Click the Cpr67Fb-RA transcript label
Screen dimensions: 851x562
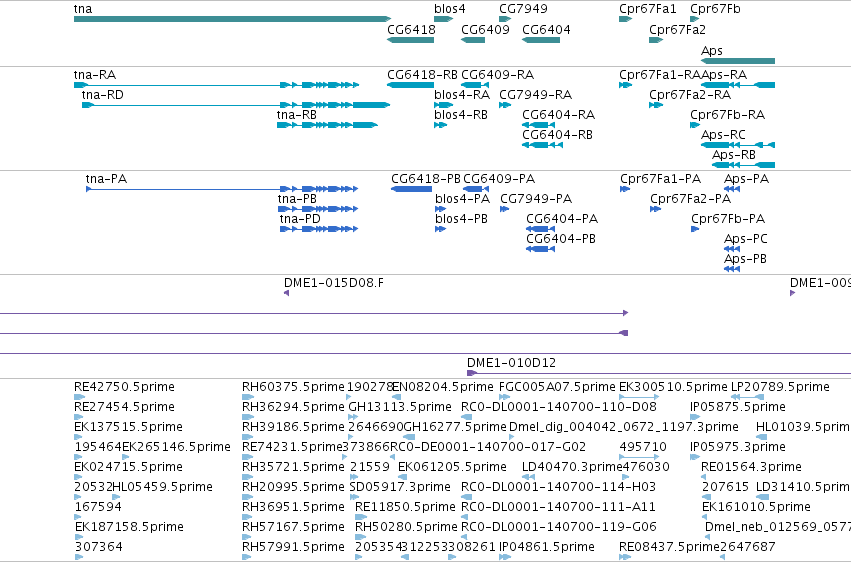(x=727, y=114)
